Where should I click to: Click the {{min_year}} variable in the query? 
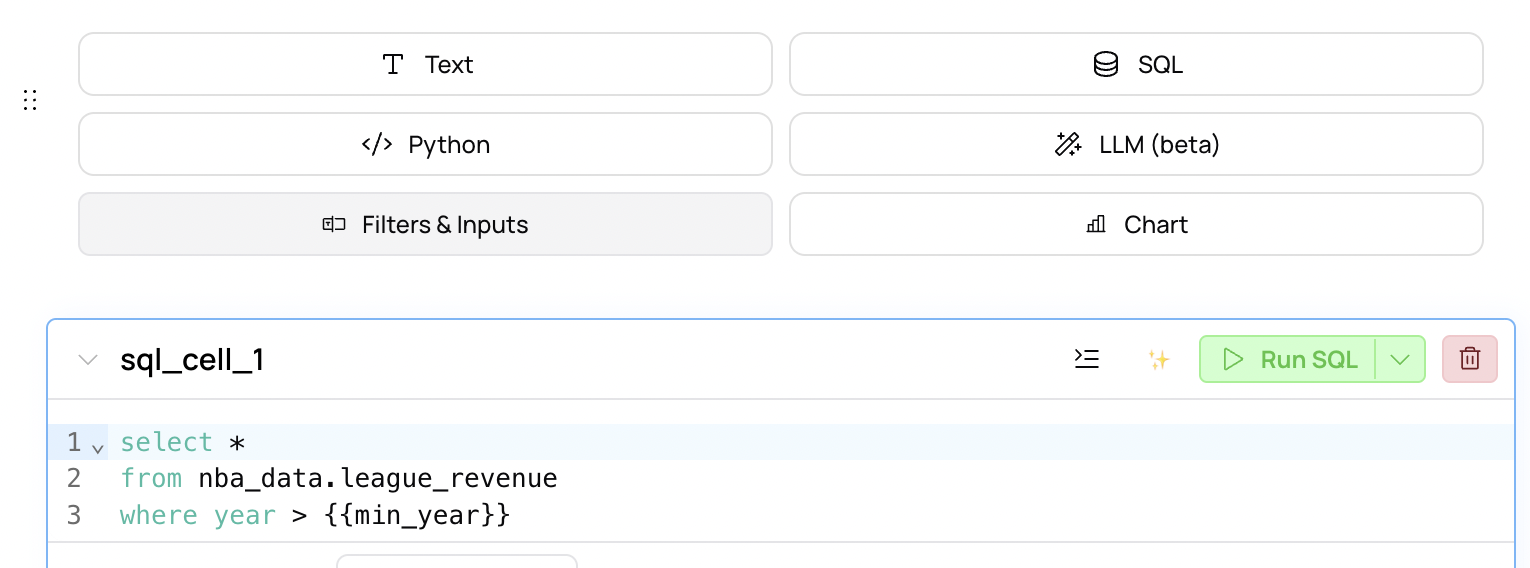(x=417, y=516)
